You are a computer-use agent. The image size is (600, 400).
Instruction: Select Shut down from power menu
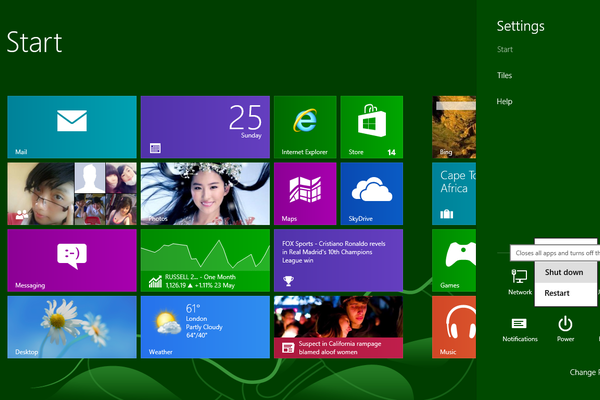[x=565, y=272]
